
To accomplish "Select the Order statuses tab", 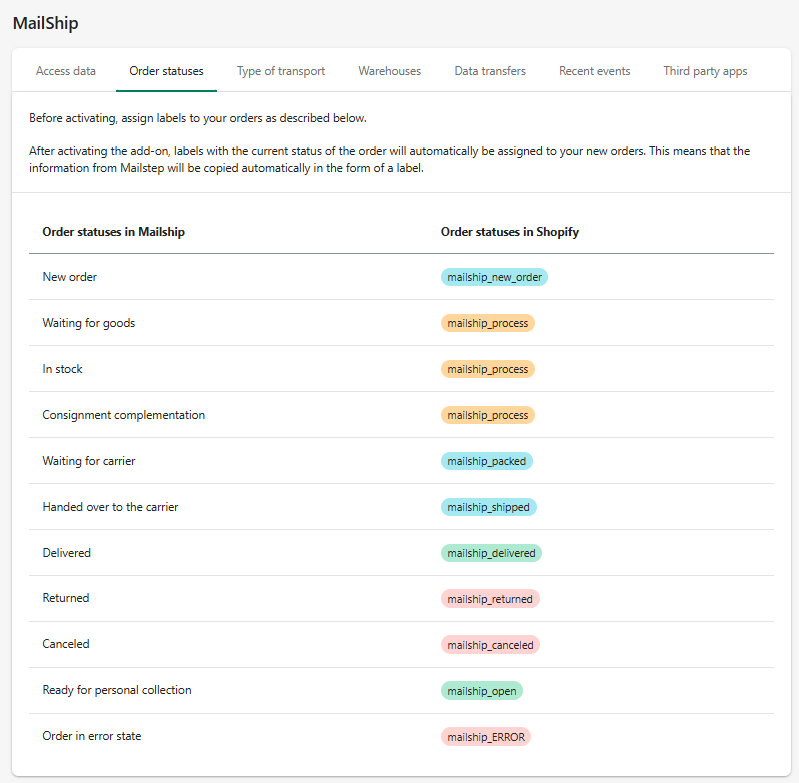I will [x=166, y=71].
